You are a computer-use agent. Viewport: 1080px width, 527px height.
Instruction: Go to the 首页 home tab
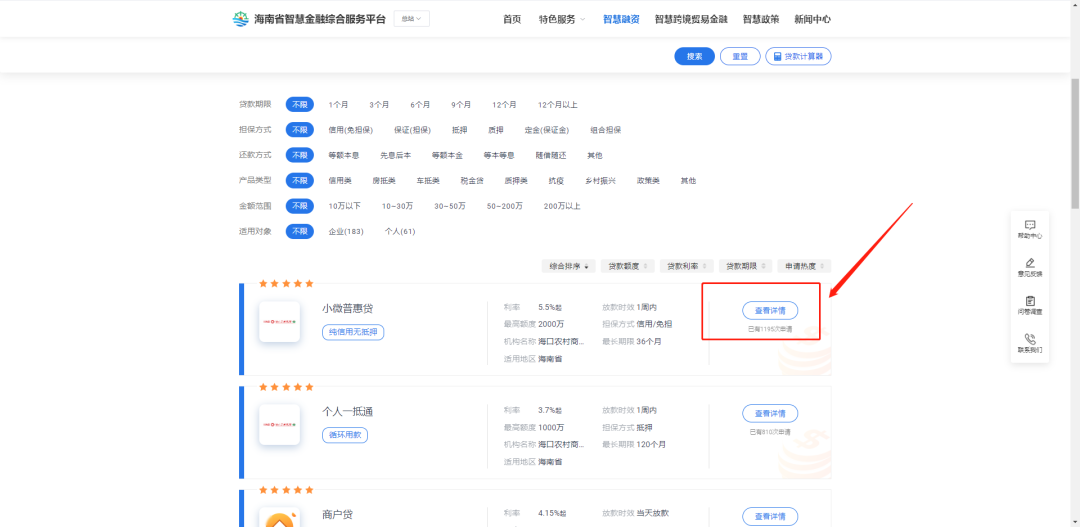pos(512,19)
